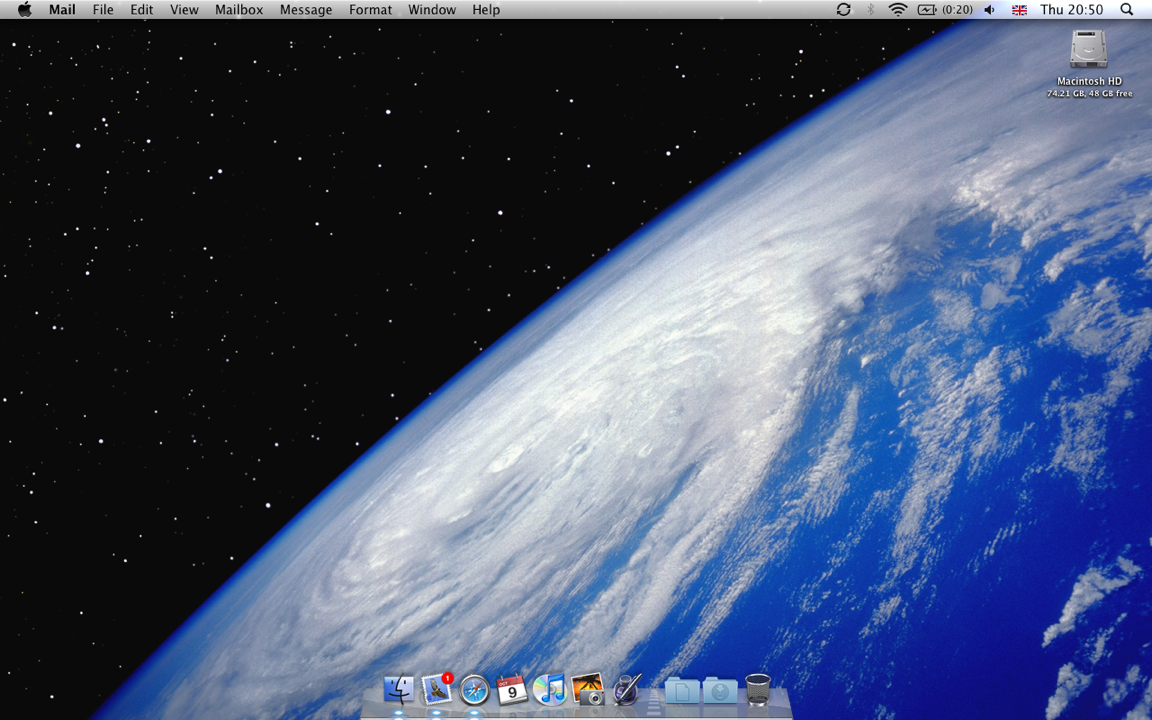Open the Help menu
The width and height of the screenshot is (1152, 720).
pyautogui.click(x=486, y=10)
